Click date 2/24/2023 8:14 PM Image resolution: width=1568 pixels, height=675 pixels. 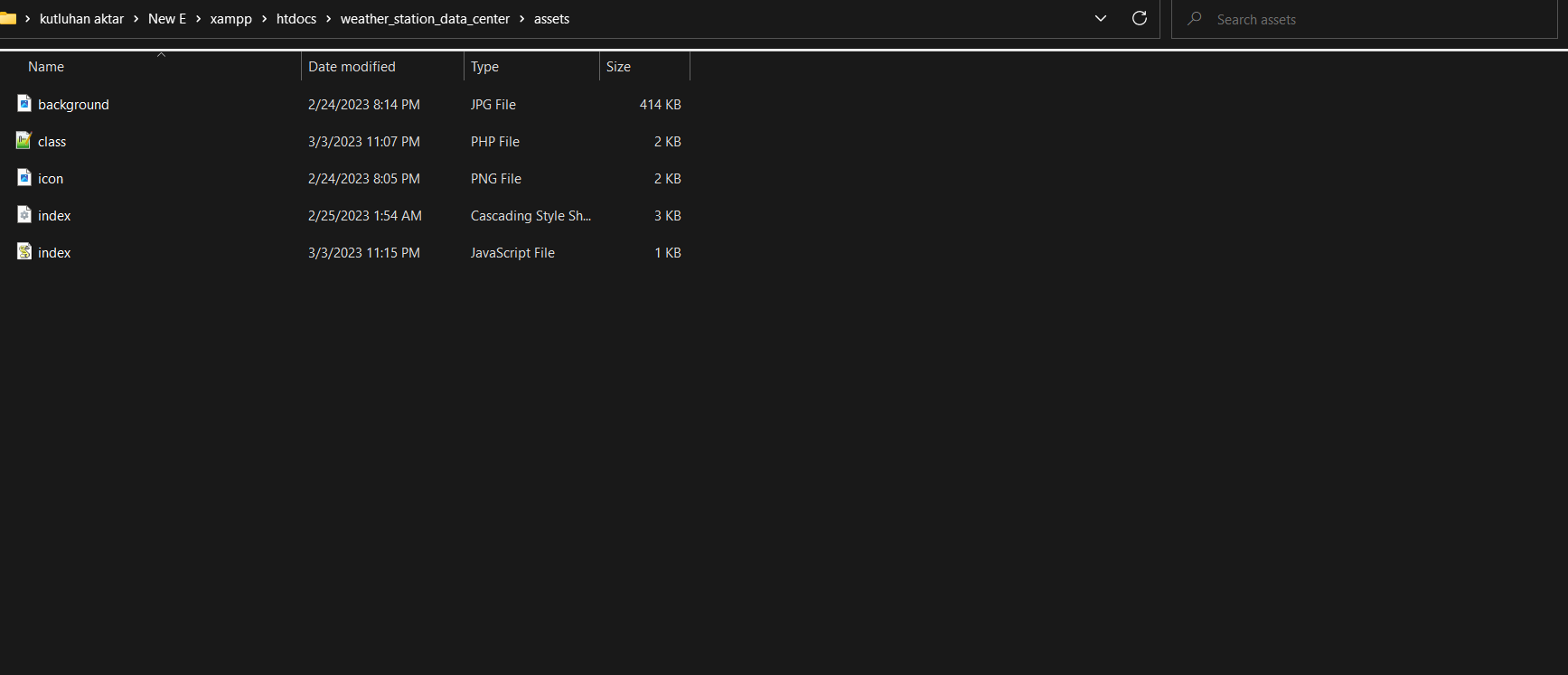pos(364,105)
